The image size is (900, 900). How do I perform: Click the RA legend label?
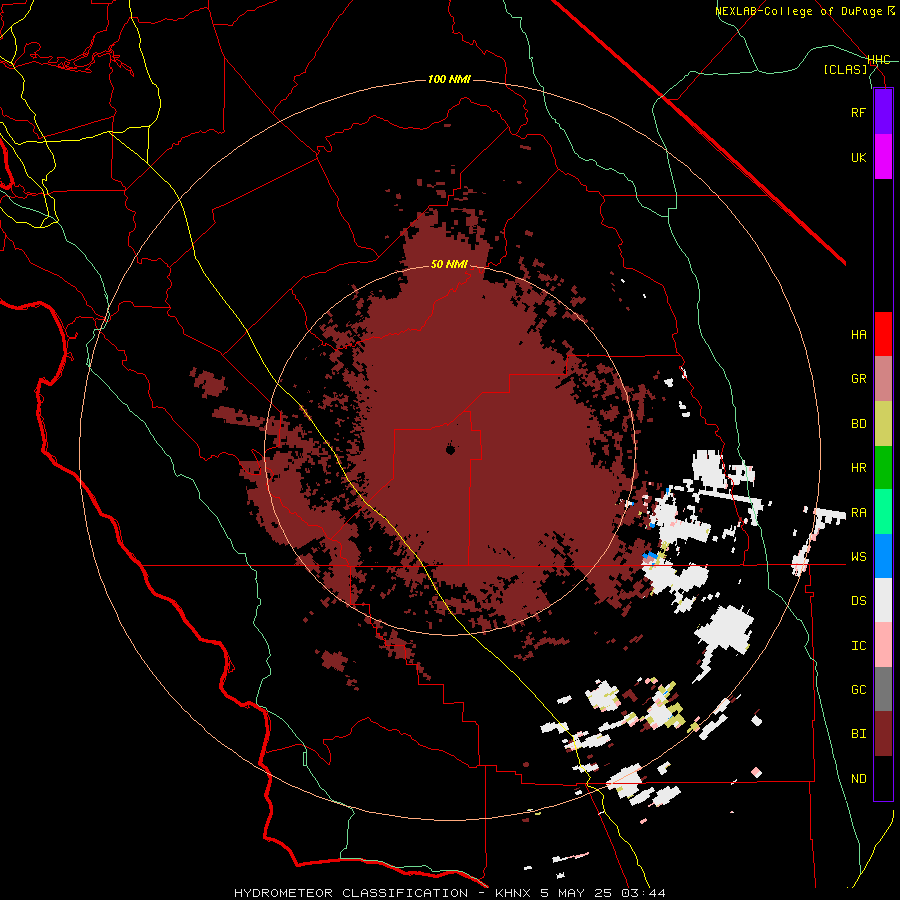(858, 513)
